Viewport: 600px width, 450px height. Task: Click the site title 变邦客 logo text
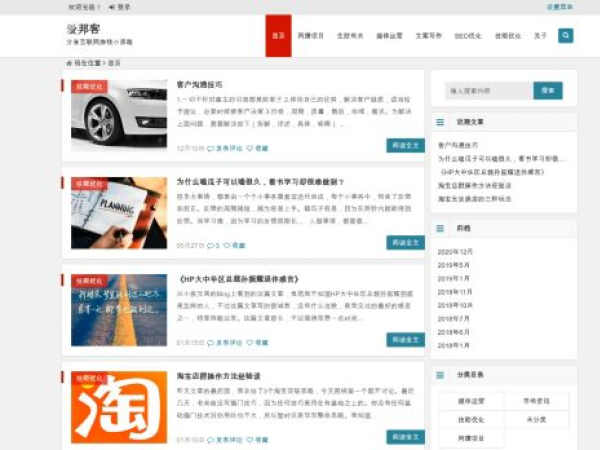point(83,29)
